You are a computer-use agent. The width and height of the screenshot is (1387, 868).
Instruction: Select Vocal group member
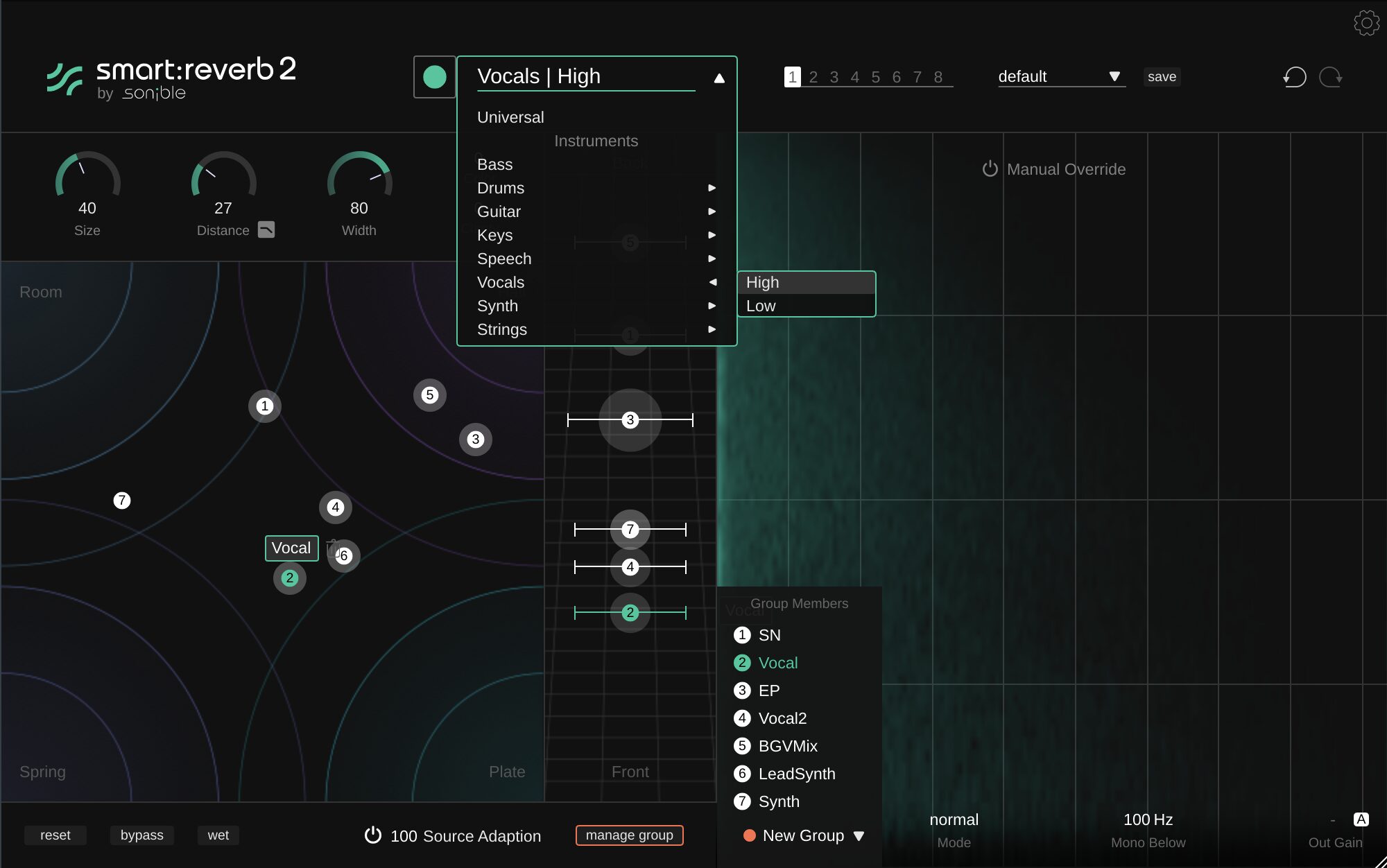click(x=766, y=663)
